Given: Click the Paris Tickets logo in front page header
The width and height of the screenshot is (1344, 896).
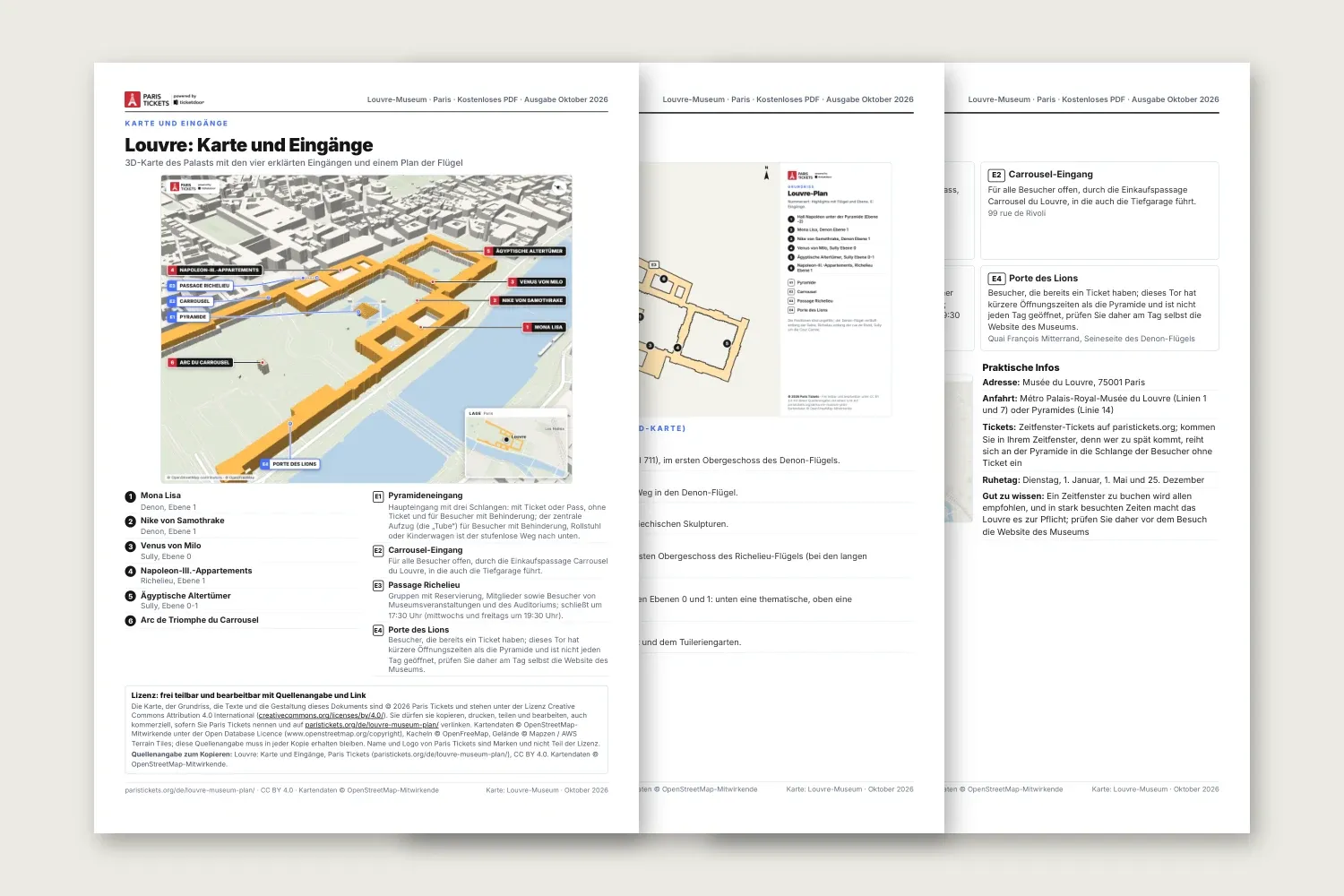Looking at the screenshot, I should [x=164, y=99].
